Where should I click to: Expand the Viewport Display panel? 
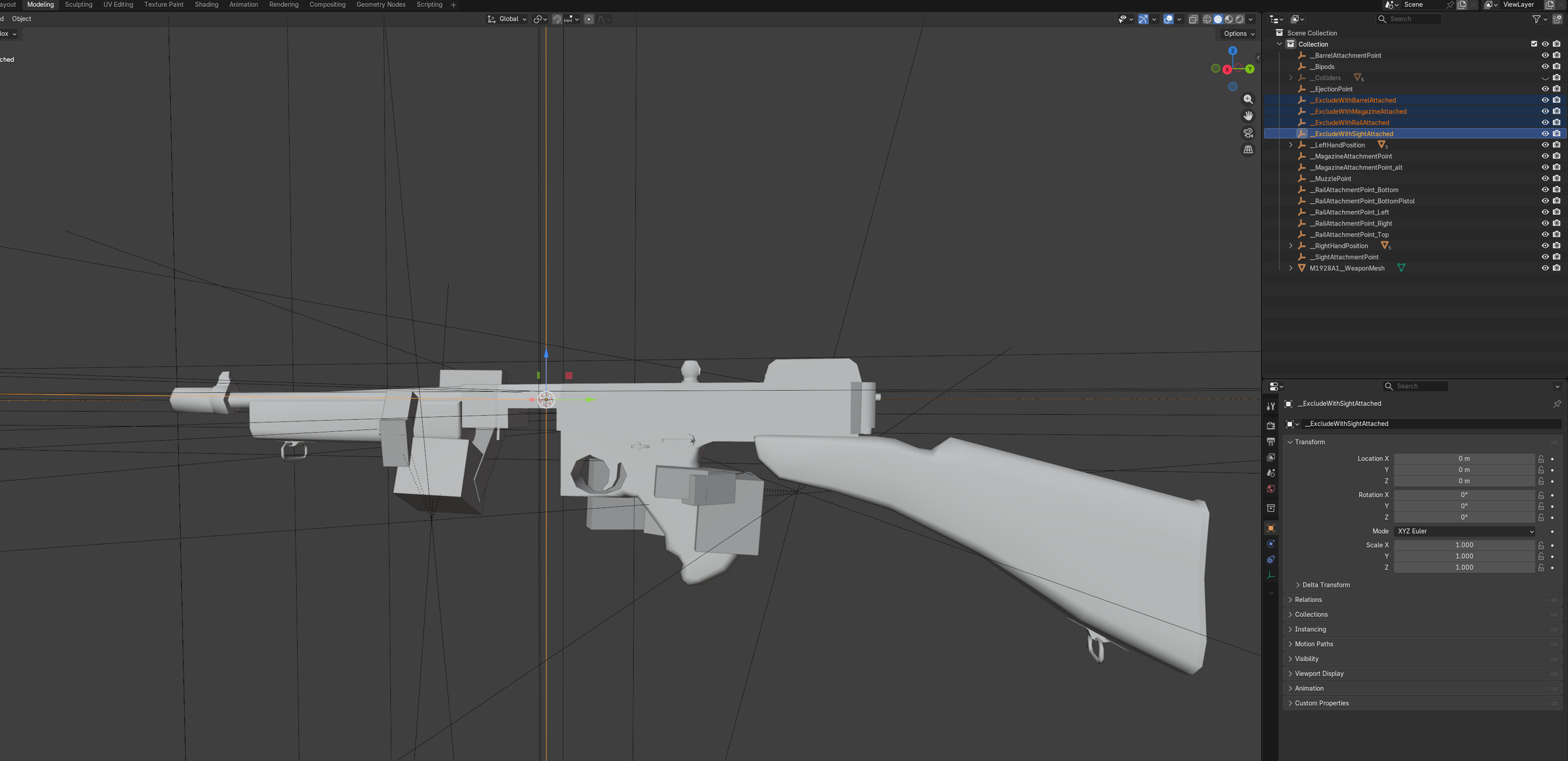pos(1319,674)
